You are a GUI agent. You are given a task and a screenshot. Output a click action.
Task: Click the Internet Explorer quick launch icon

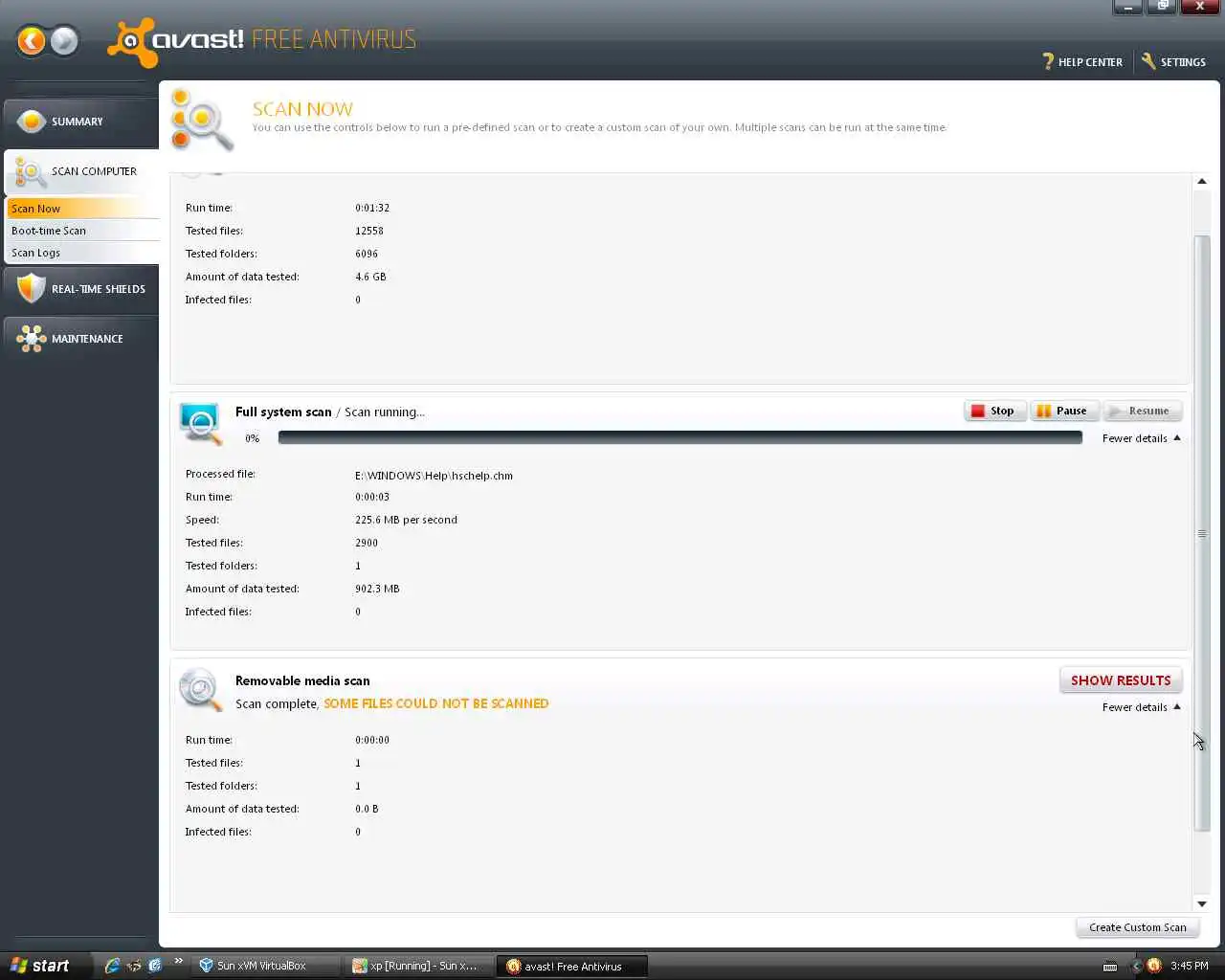pyautogui.click(x=112, y=966)
